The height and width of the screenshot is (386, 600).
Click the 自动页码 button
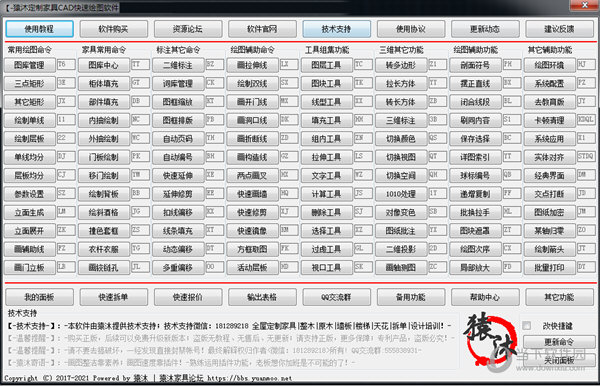[x=178, y=139]
